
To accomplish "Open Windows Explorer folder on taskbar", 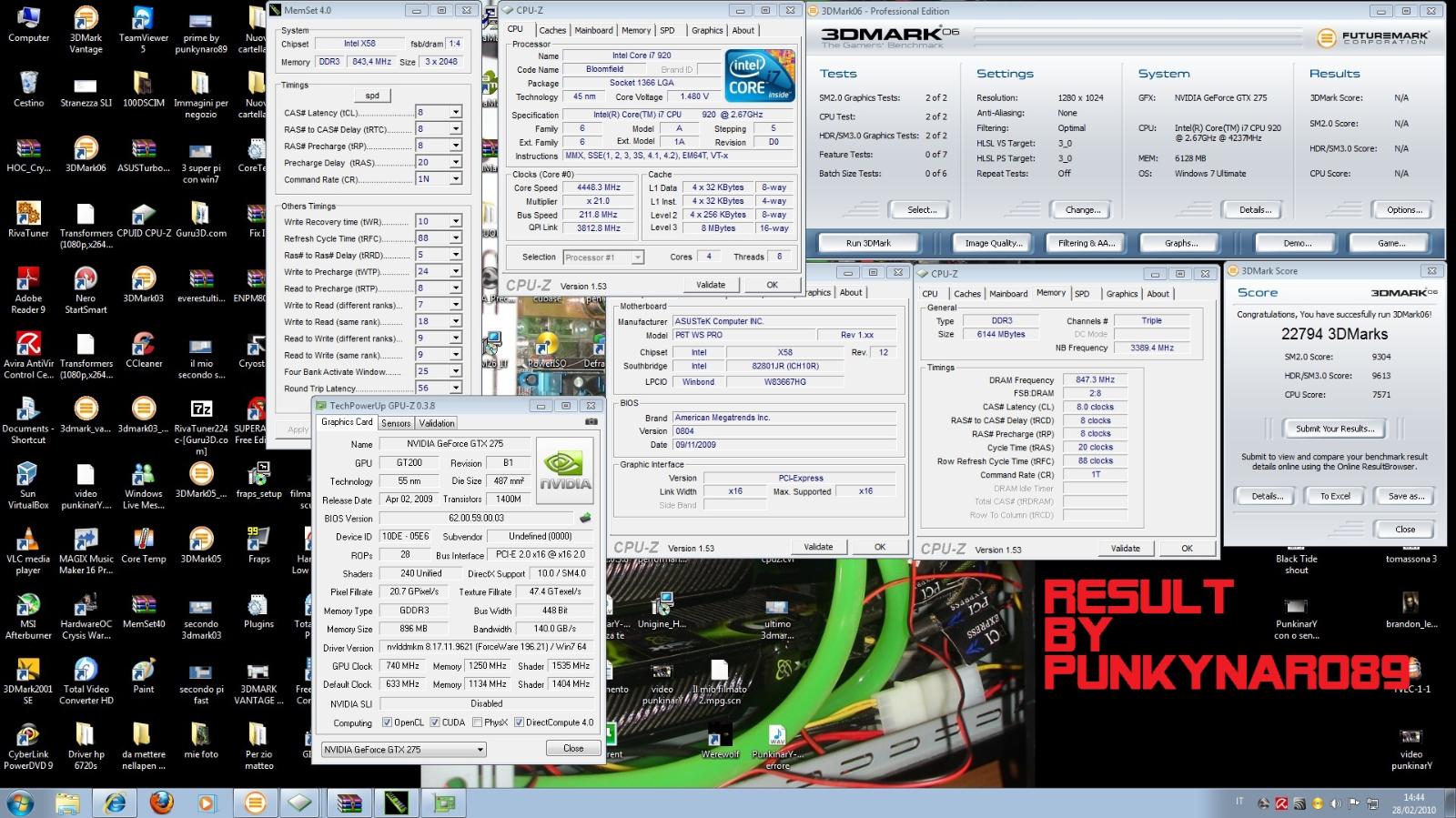I will [x=67, y=803].
